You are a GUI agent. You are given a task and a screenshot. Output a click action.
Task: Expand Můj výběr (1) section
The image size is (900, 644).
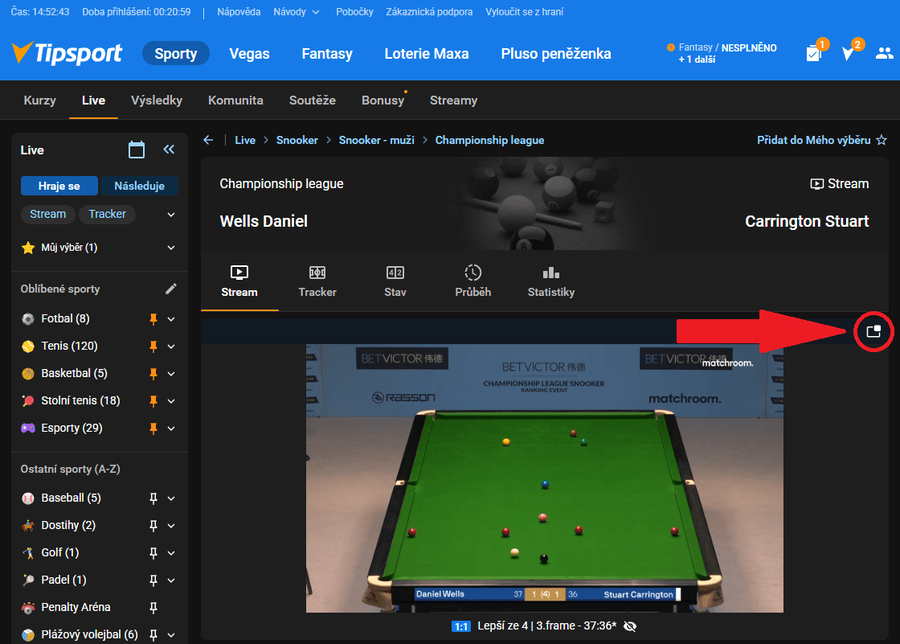[171, 247]
